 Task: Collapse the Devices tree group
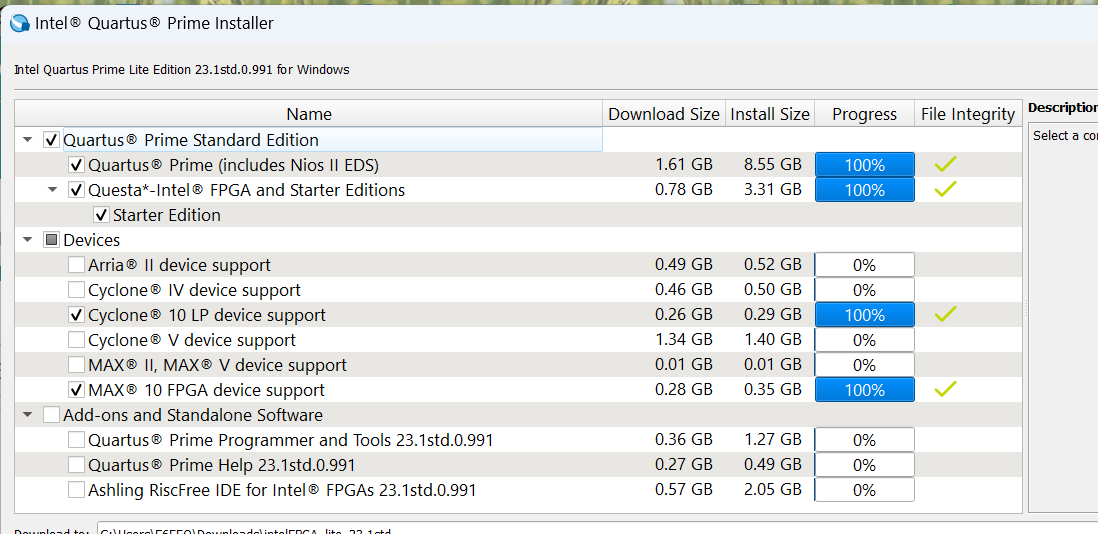pos(27,240)
